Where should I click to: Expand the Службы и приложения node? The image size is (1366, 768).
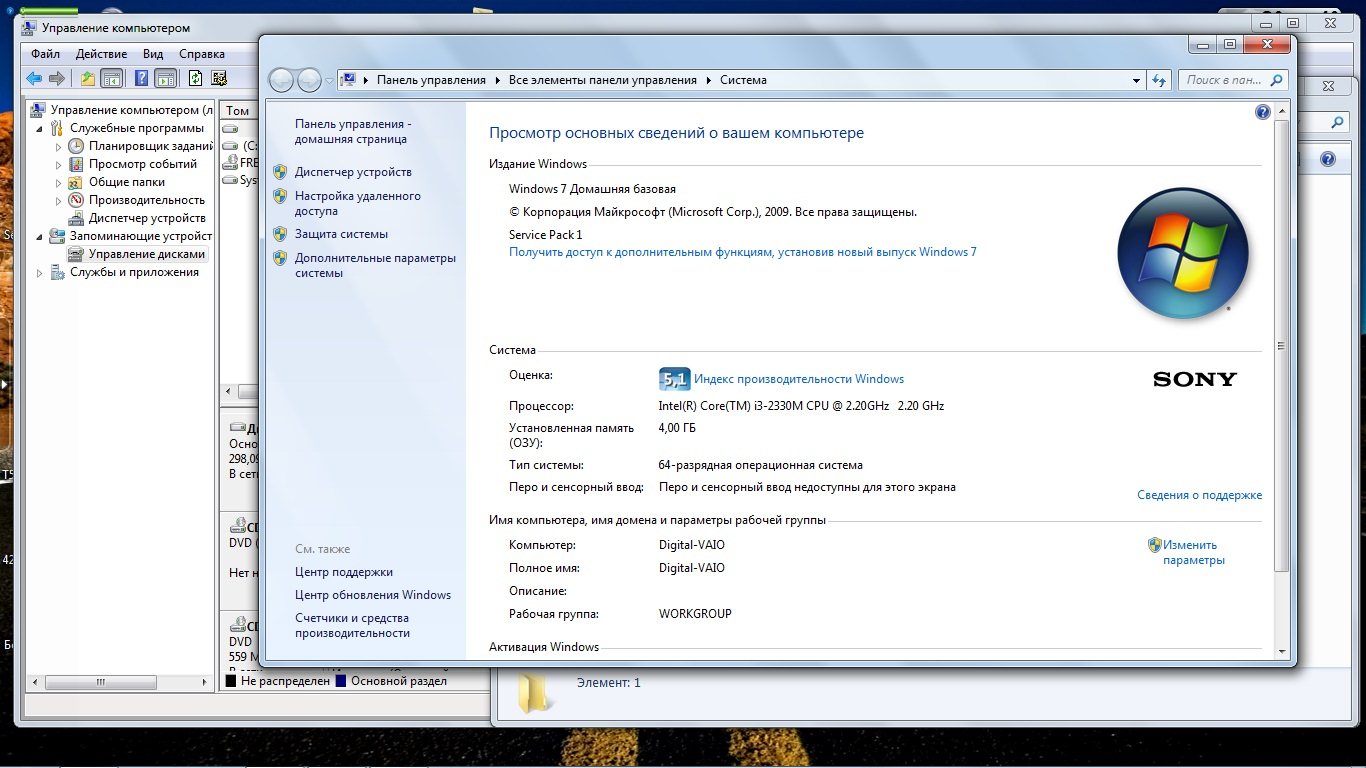coord(40,273)
